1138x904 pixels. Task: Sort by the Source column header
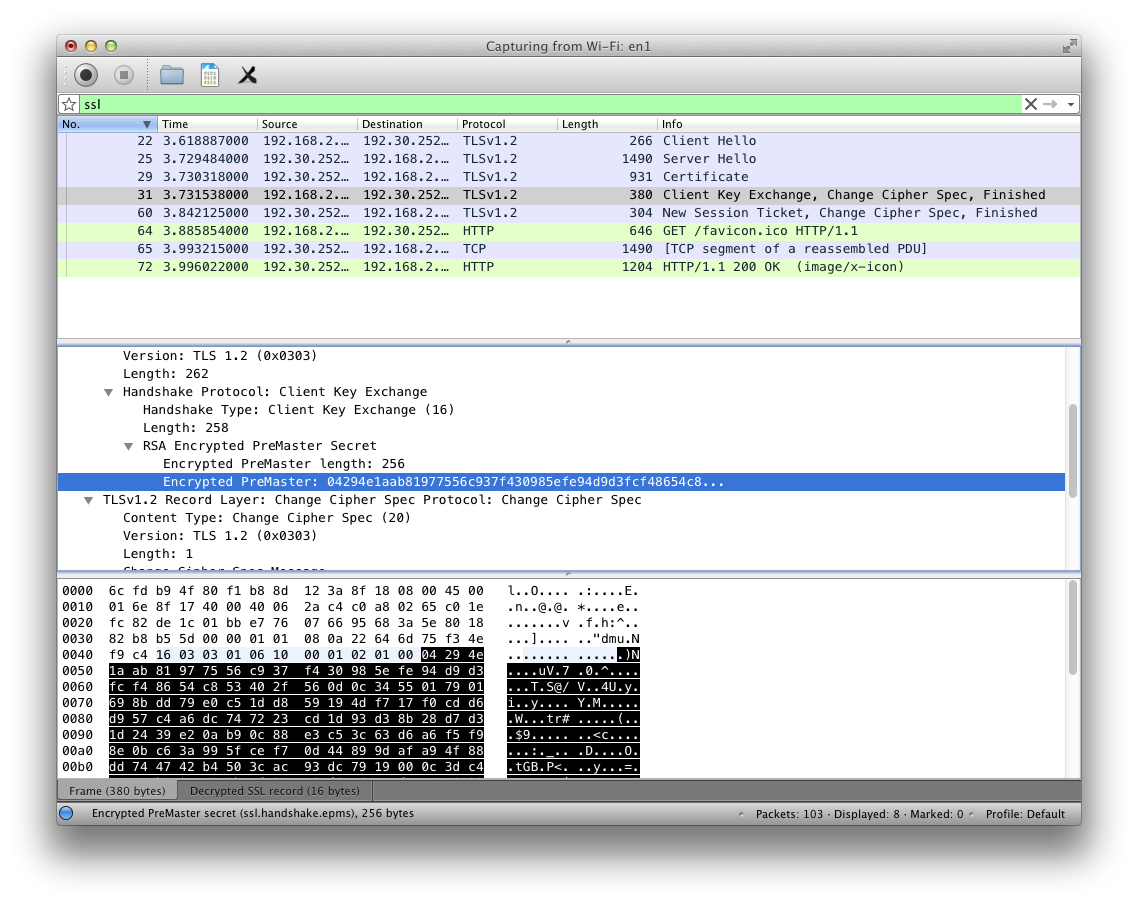coord(307,124)
